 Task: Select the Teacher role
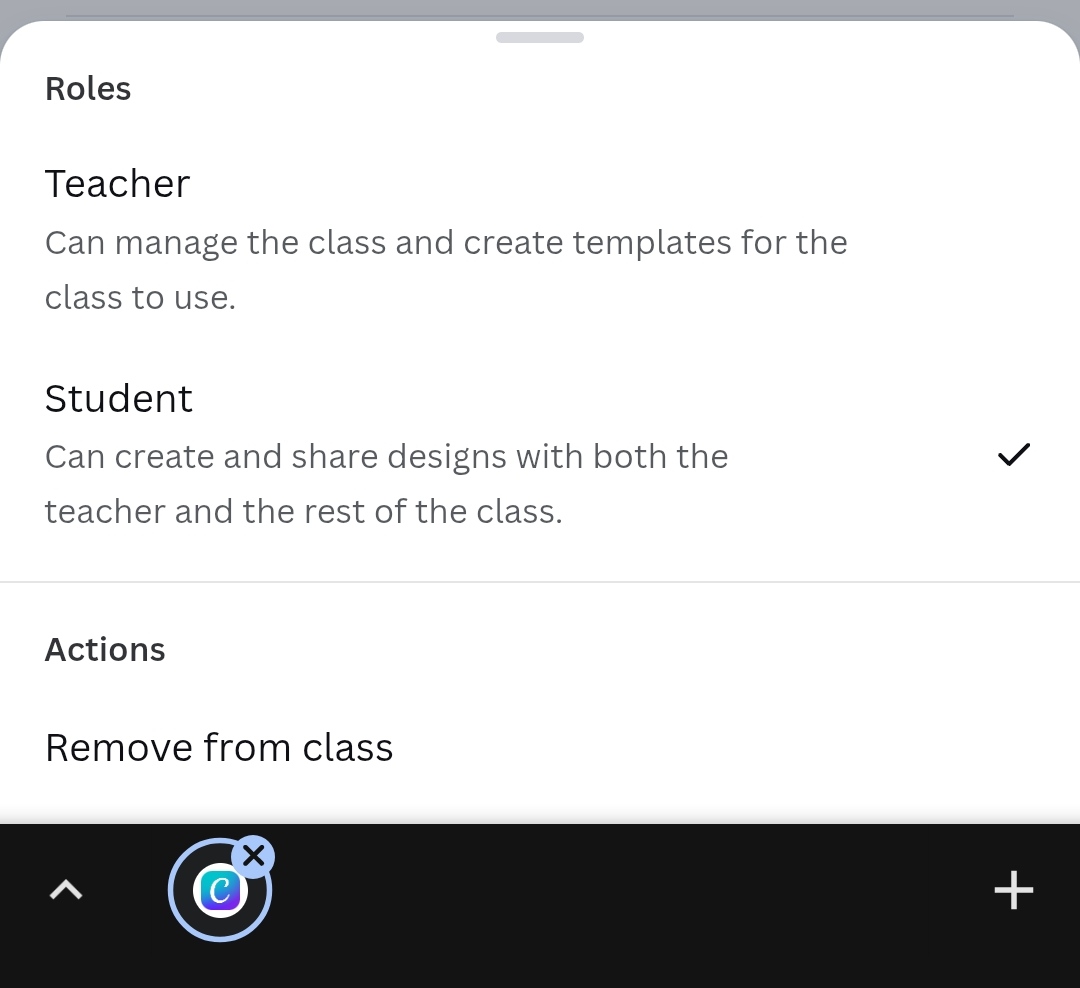point(118,184)
